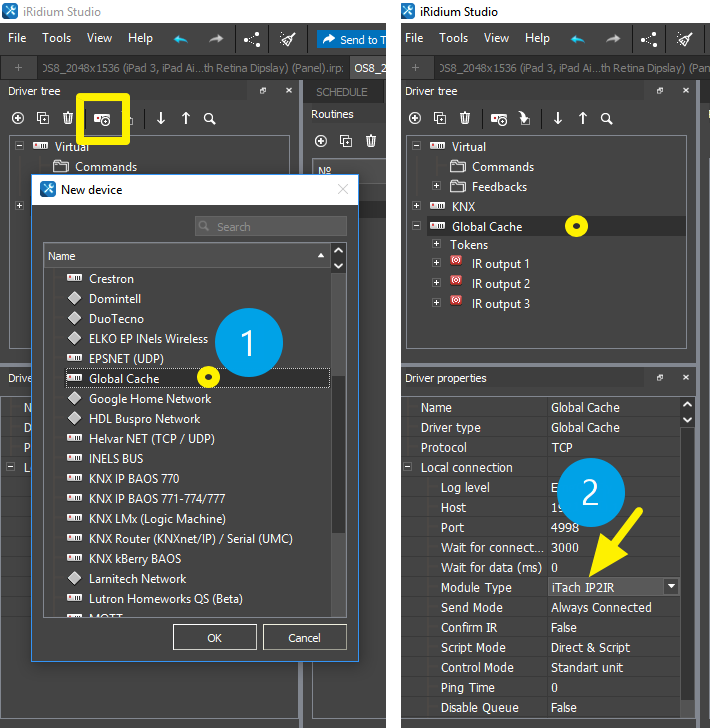Click add driver plus icon in right Driver tree
The image size is (710, 728).
(x=415, y=118)
